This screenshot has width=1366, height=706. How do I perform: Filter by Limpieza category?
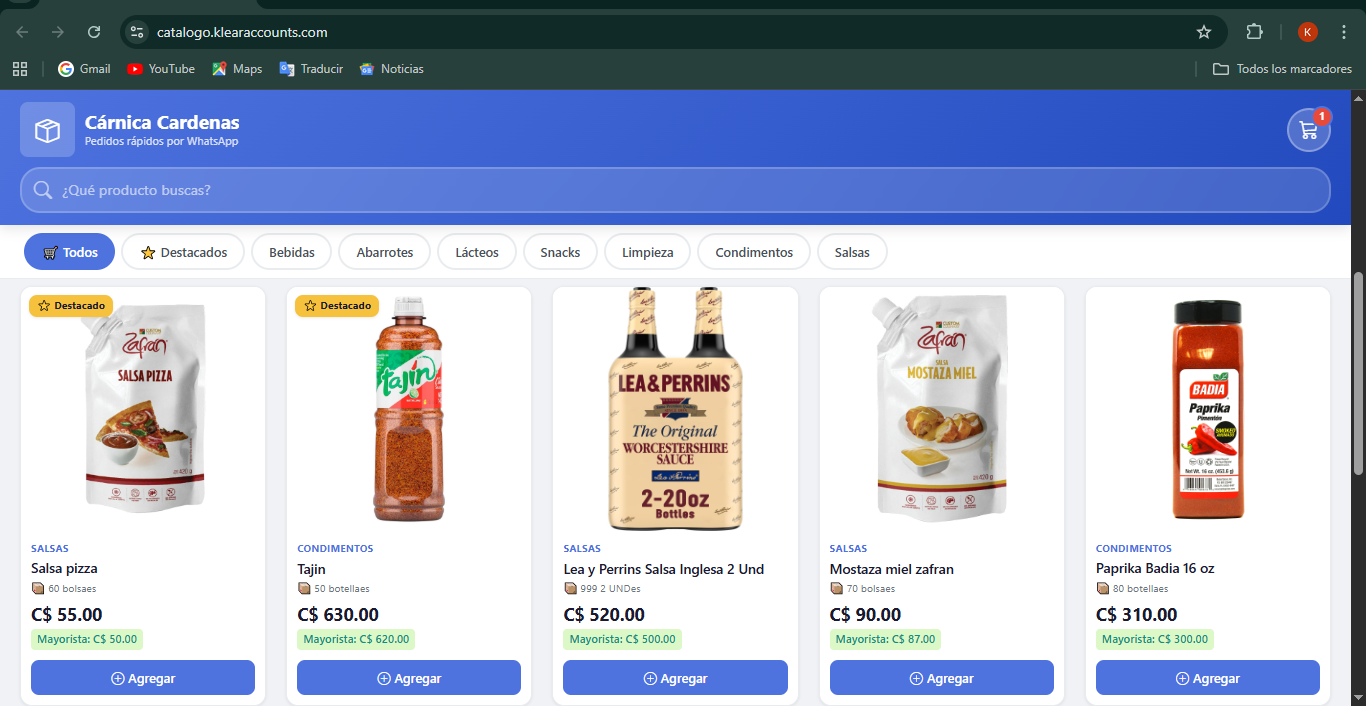pos(647,252)
